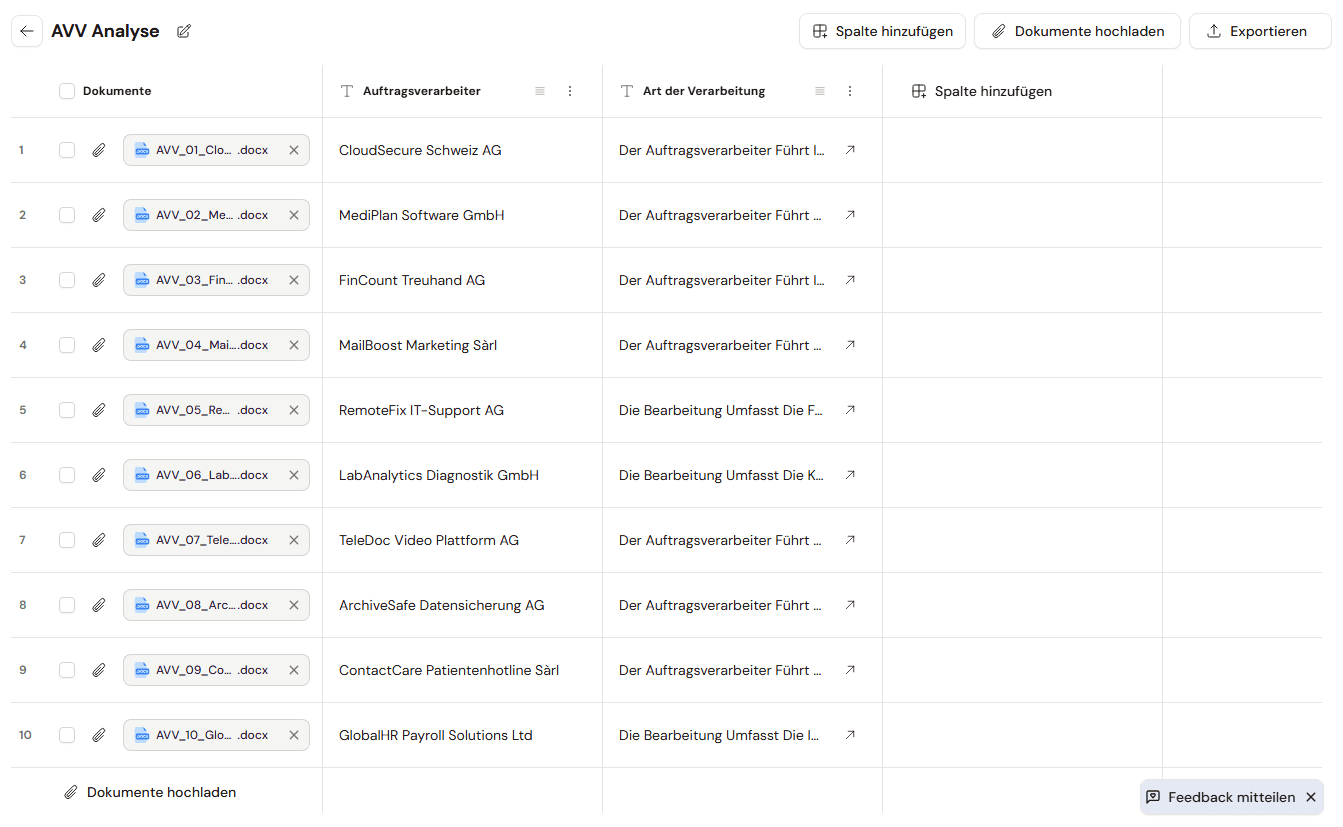This screenshot has width=1343, height=827.
Task: Check the checkbox for row 1
Action: pos(67,150)
